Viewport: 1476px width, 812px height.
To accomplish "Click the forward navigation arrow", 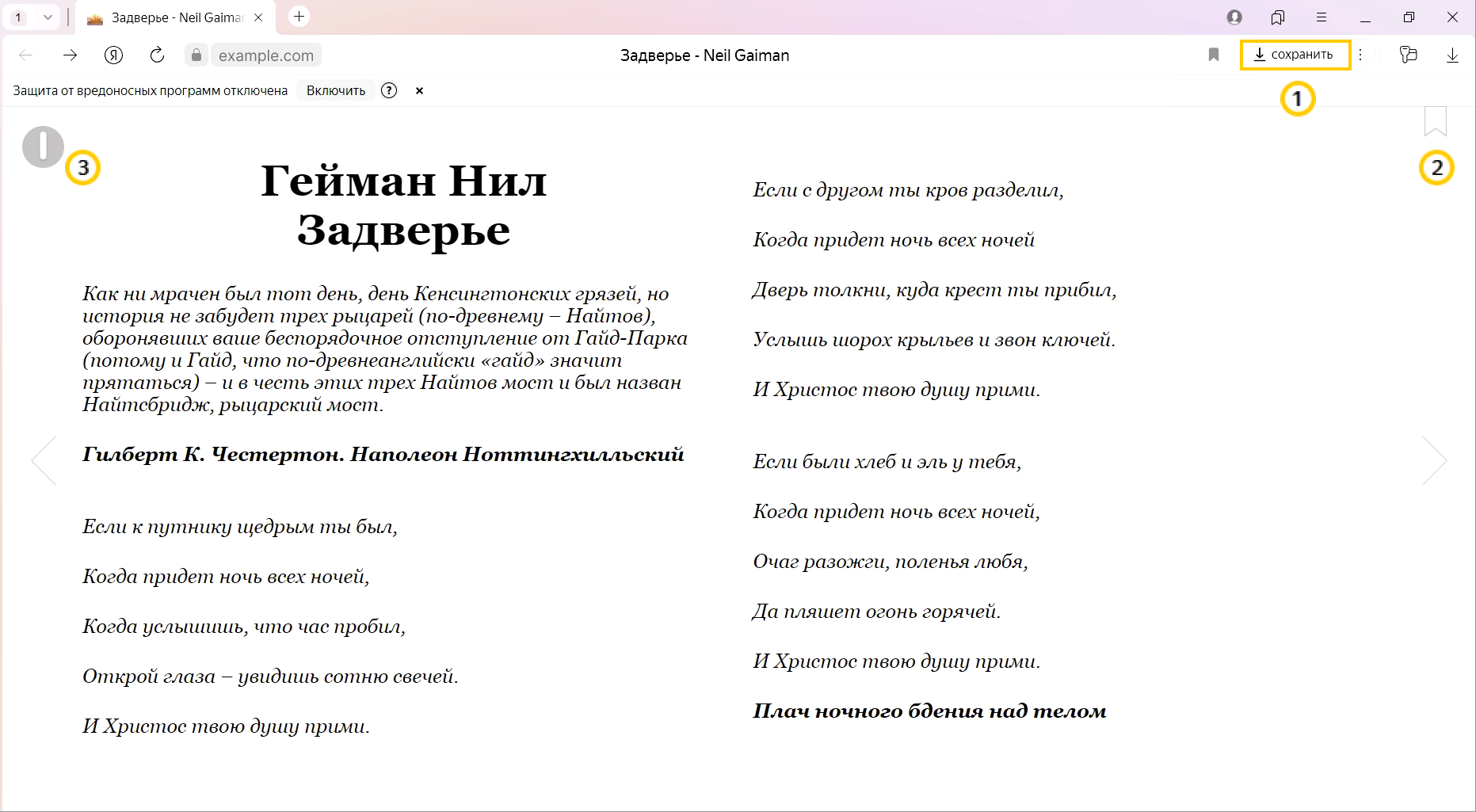I will pos(71,55).
